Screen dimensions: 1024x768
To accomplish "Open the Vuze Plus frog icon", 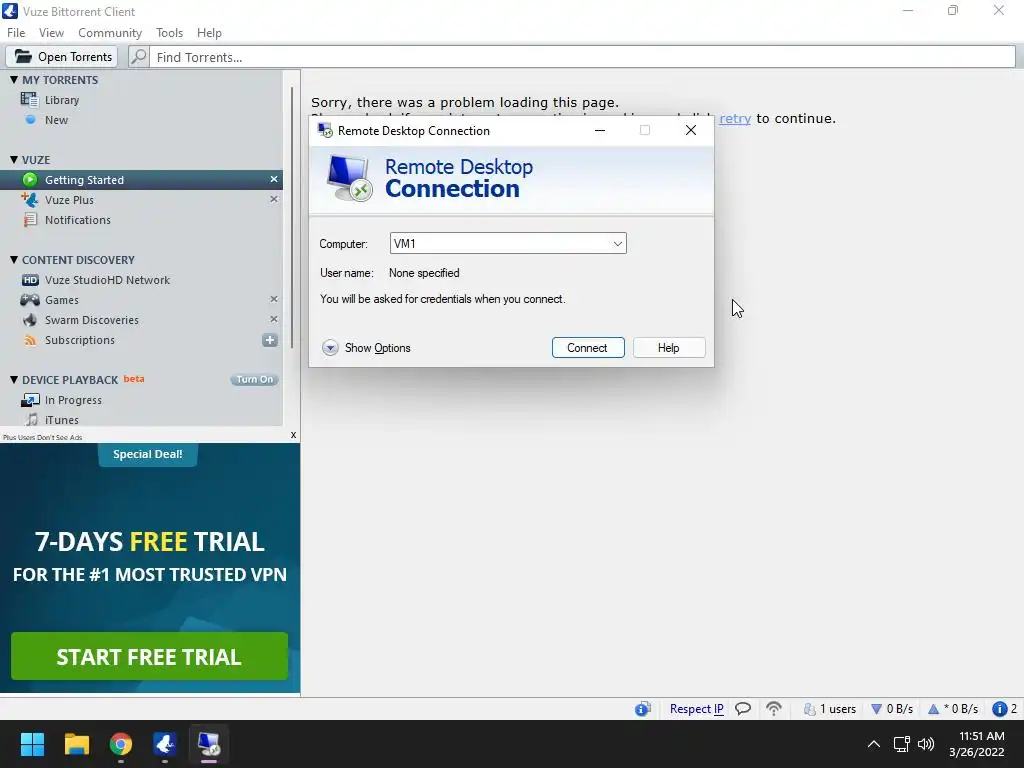I will pos(29,200).
